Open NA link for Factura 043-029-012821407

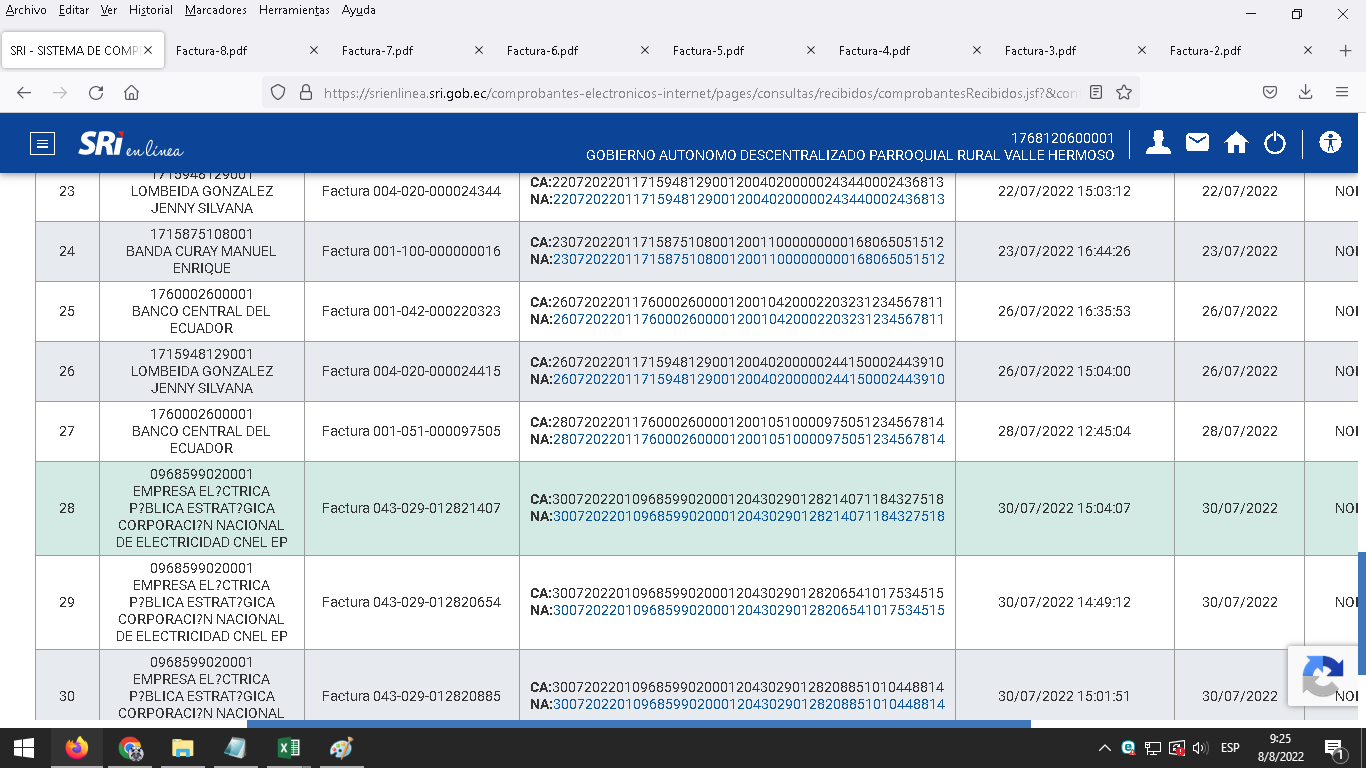click(x=748, y=517)
